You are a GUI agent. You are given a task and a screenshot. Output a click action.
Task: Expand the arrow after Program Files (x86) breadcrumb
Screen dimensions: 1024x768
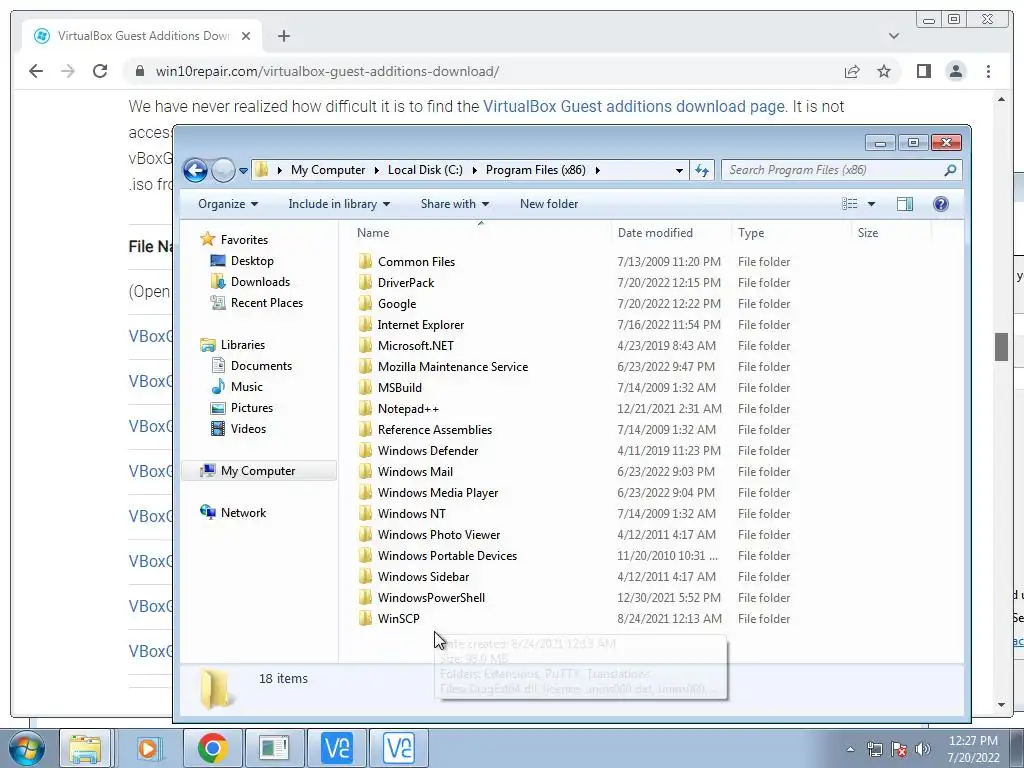pos(597,170)
